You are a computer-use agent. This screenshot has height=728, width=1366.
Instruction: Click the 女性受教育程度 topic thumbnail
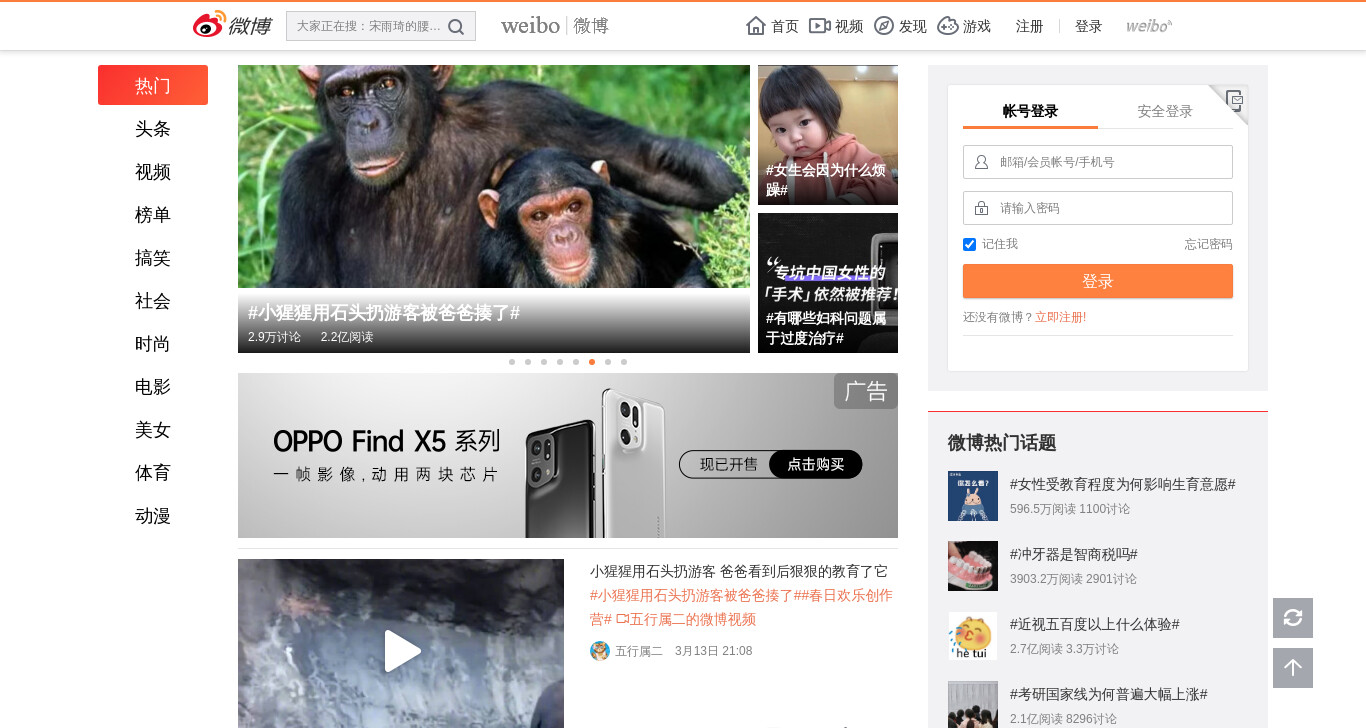point(973,496)
